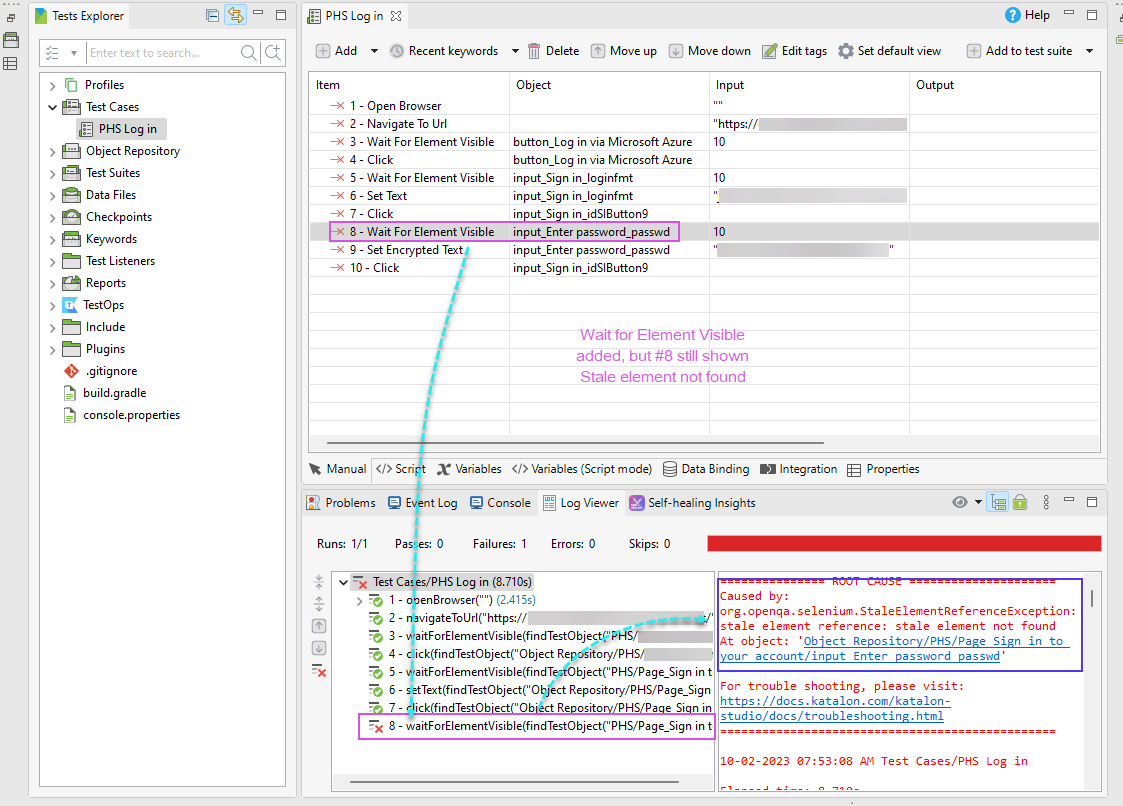The width and height of the screenshot is (1123, 806).
Task: Toggle scroll lock in Log Viewer
Action: pos(1020,502)
